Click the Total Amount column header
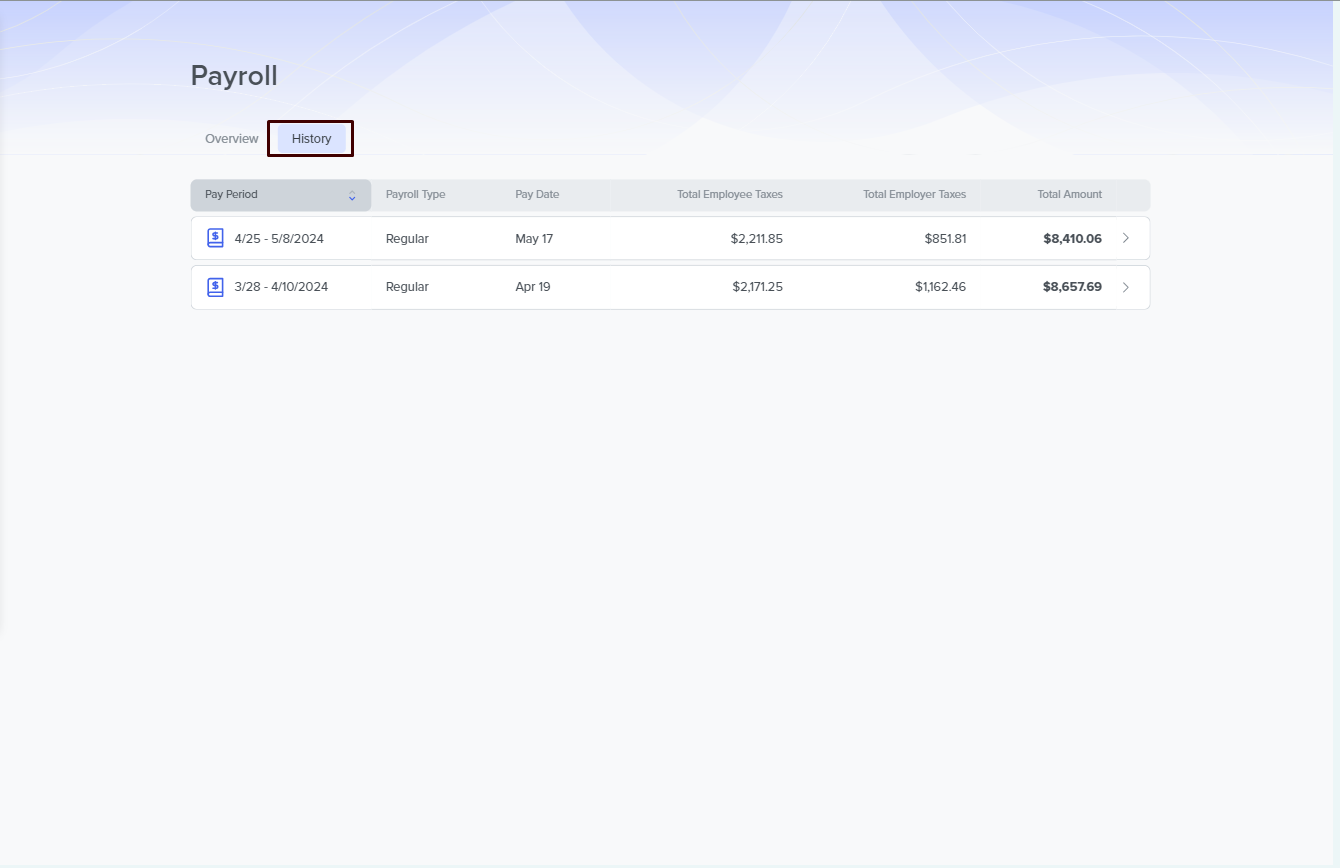The height and width of the screenshot is (868, 1340). tap(1069, 195)
